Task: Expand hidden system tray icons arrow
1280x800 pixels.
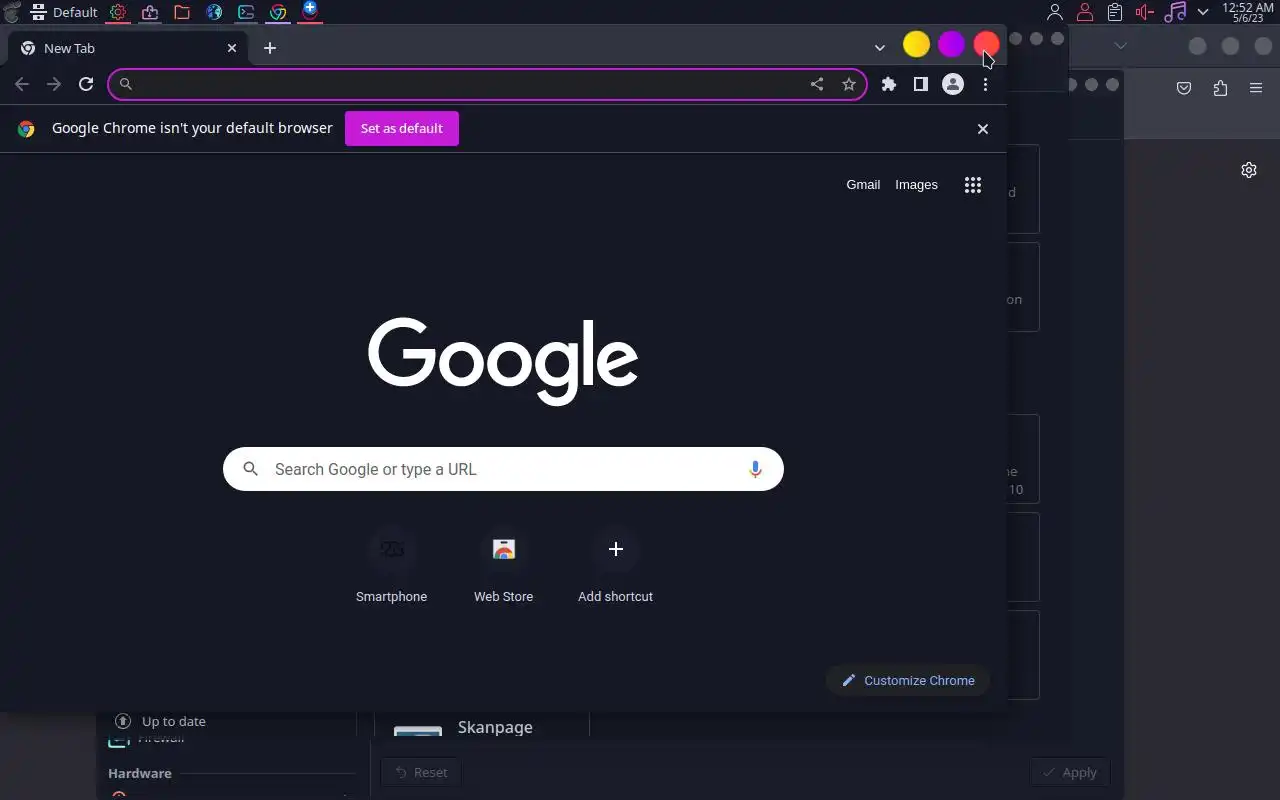Action: click(1203, 12)
